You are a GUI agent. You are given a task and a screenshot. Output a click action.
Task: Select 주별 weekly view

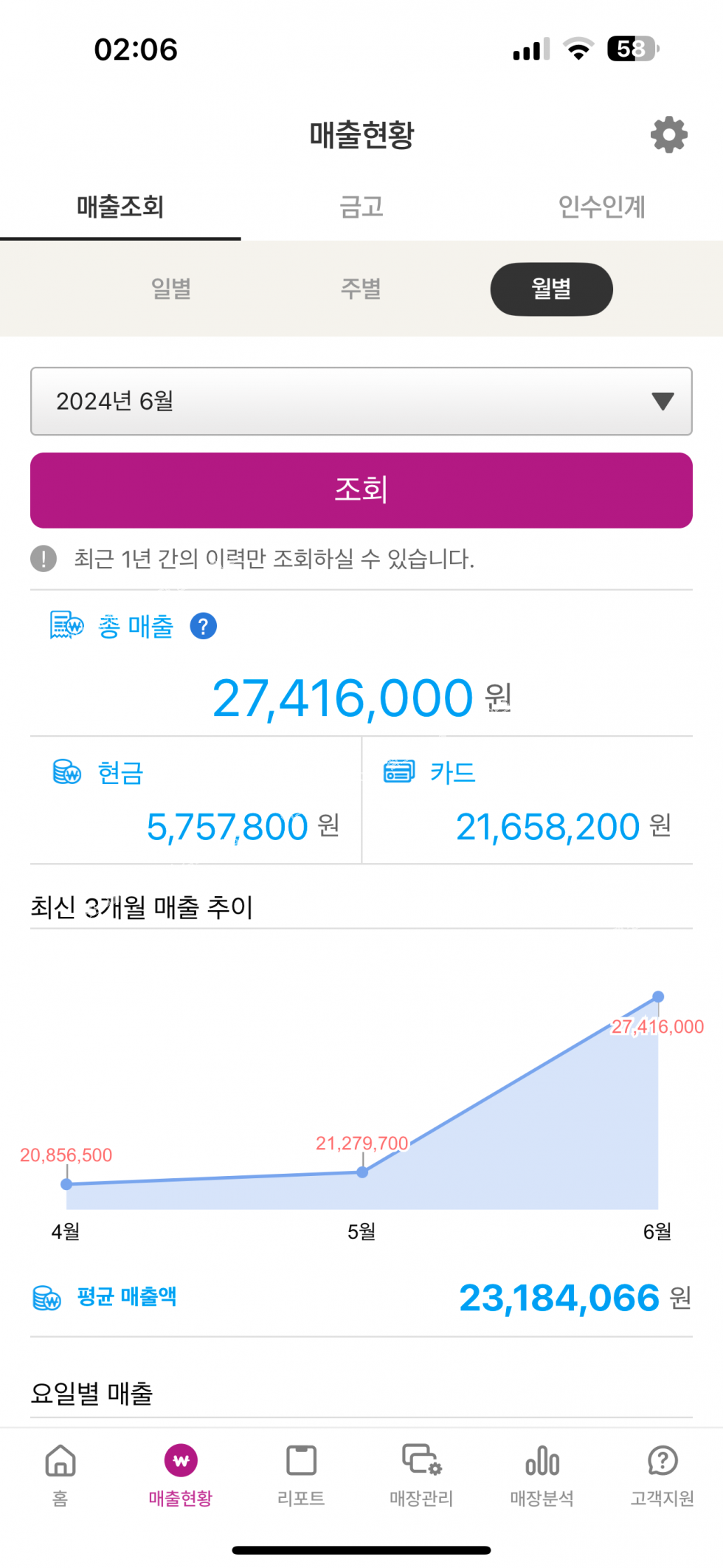[x=361, y=289]
